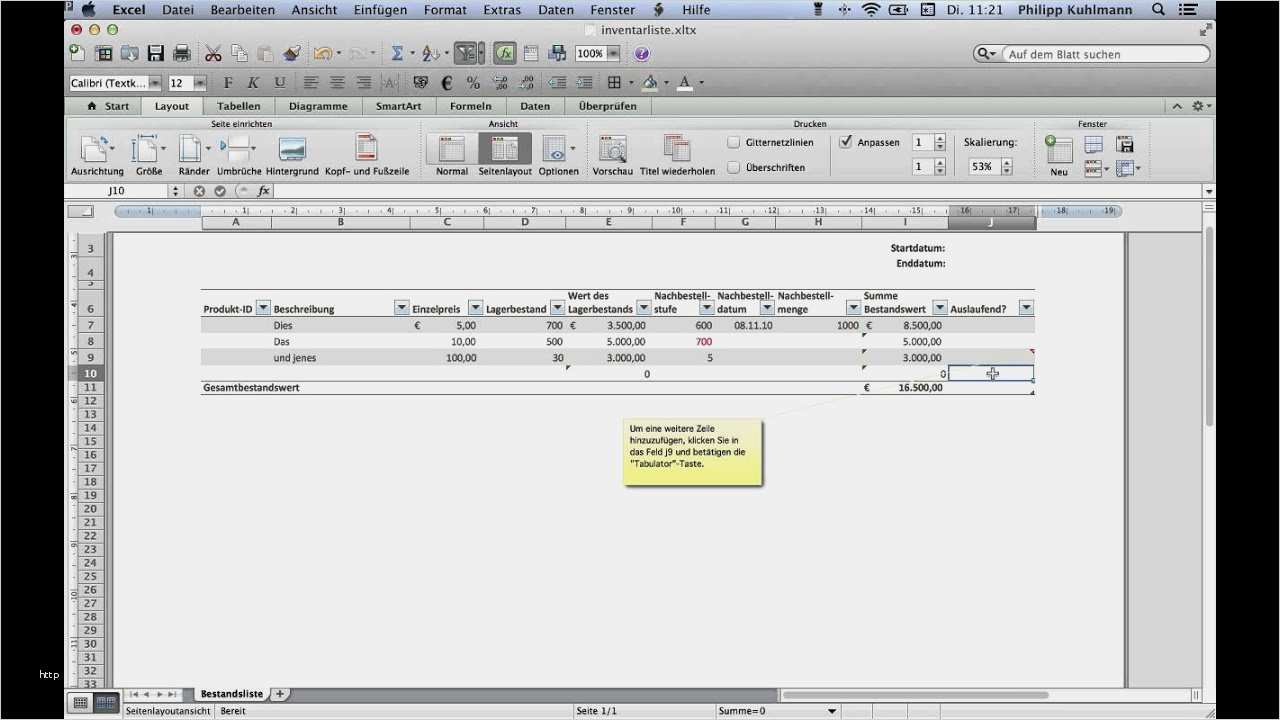Apply italic formatting with K button
Viewport: 1280px width, 720px height.
[254, 83]
